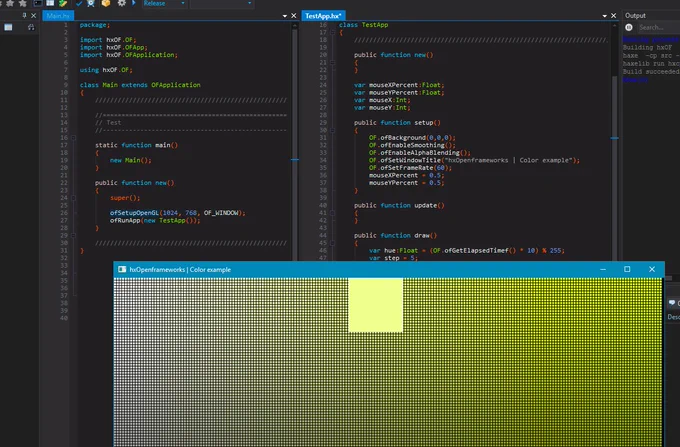Click the build project icon beside checkmark
The height and width of the screenshot is (447, 680).
(x=91, y=3)
